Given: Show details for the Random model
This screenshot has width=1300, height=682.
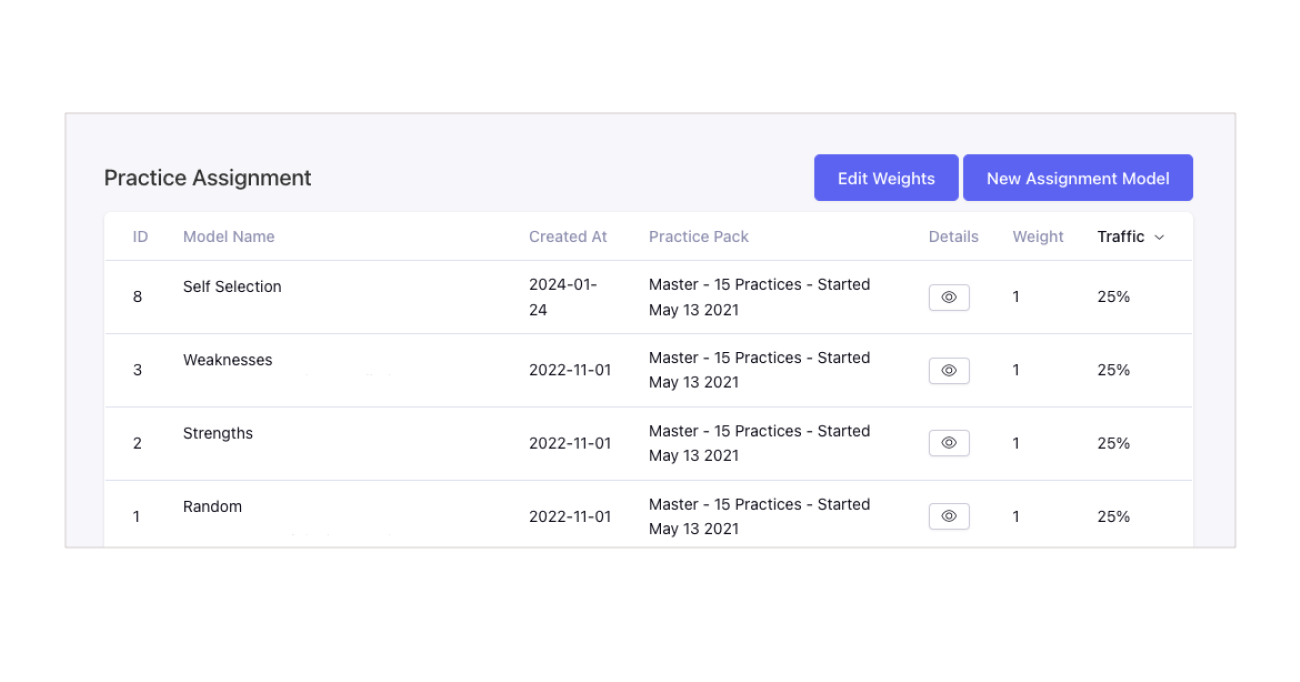Looking at the screenshot, I should pos(948,516).
